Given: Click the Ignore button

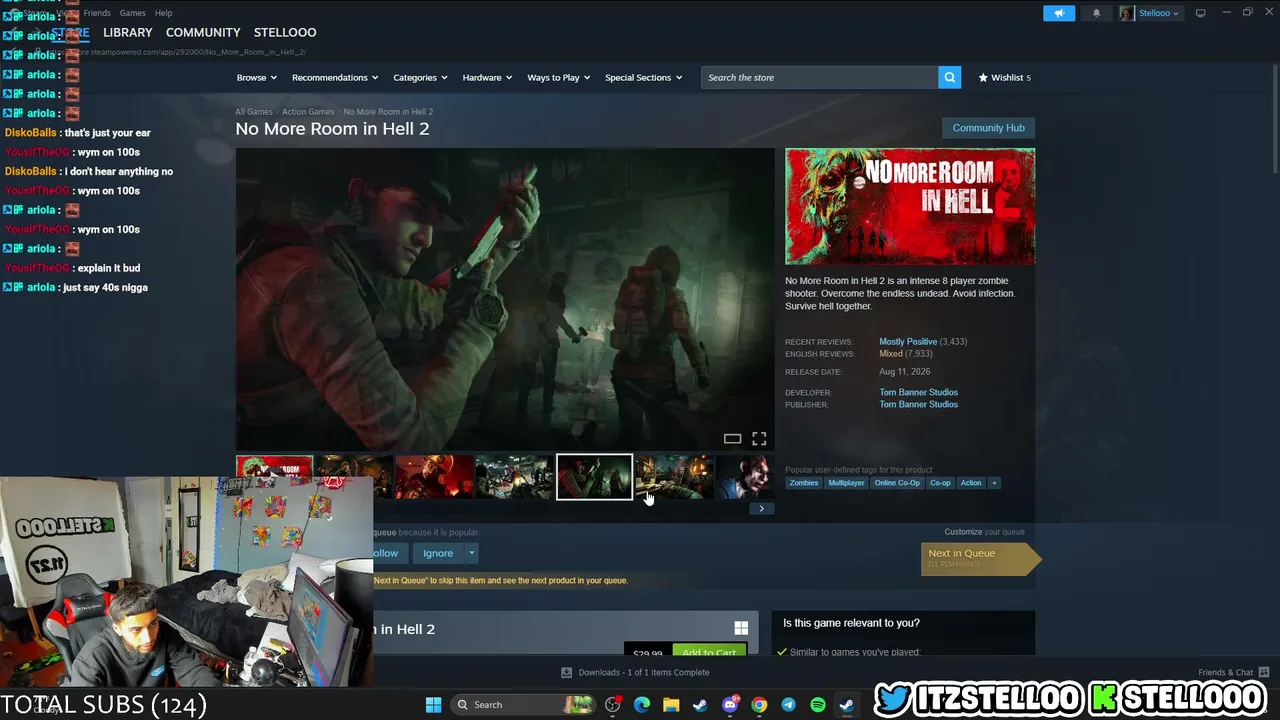Looking at the screenshot, I should pos(438,553).
